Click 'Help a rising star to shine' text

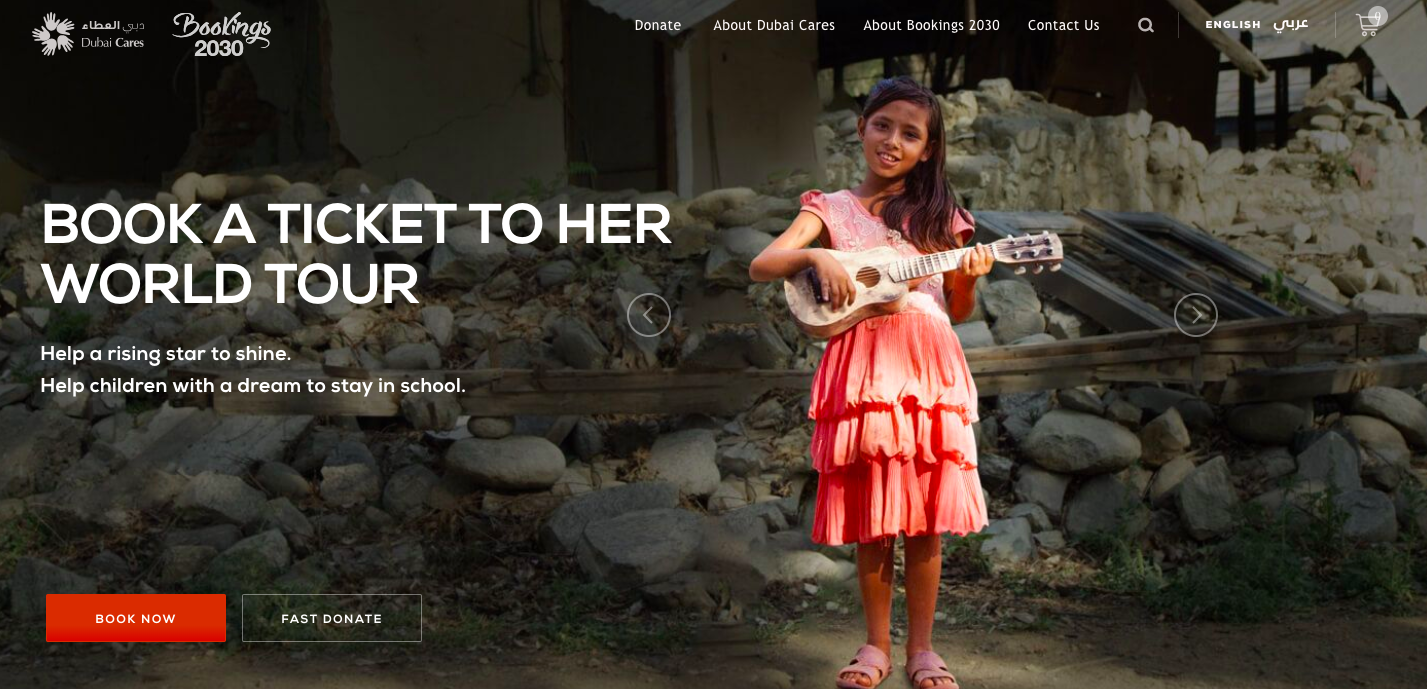[166, 353]
